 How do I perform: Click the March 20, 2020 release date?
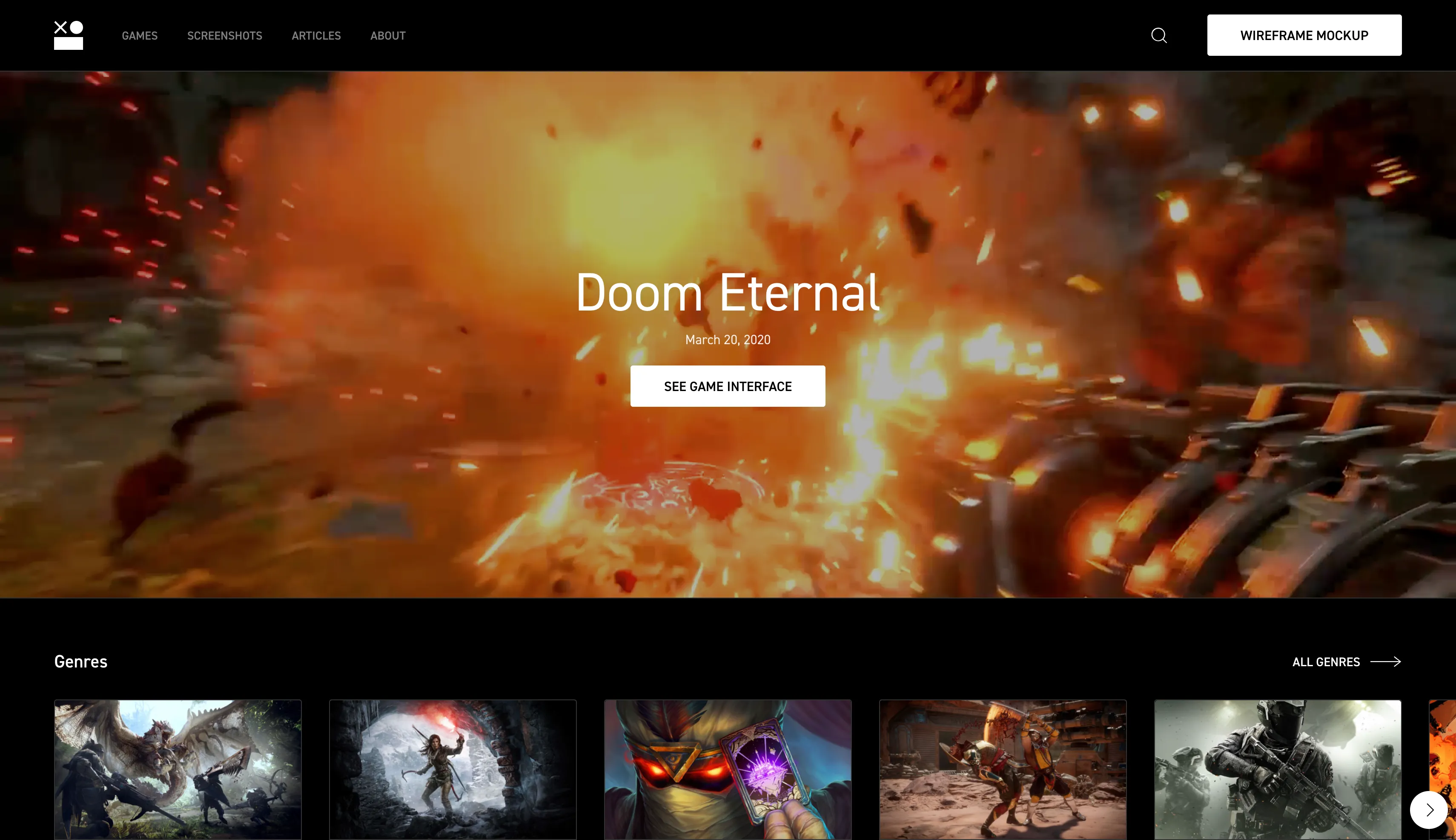727,340
